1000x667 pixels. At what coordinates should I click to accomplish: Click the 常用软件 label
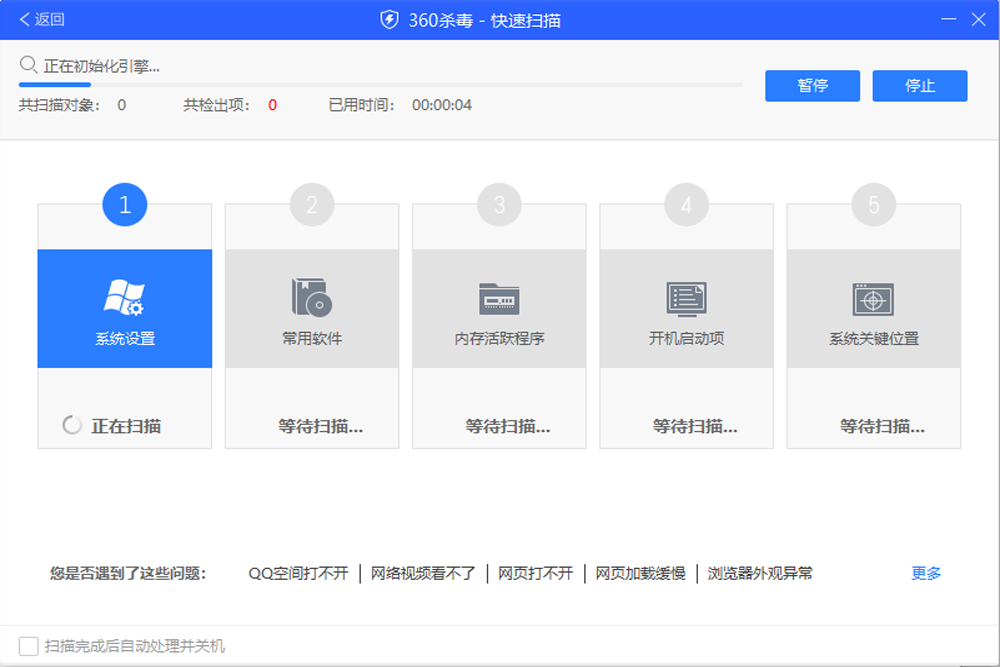[x=312, y=339]
